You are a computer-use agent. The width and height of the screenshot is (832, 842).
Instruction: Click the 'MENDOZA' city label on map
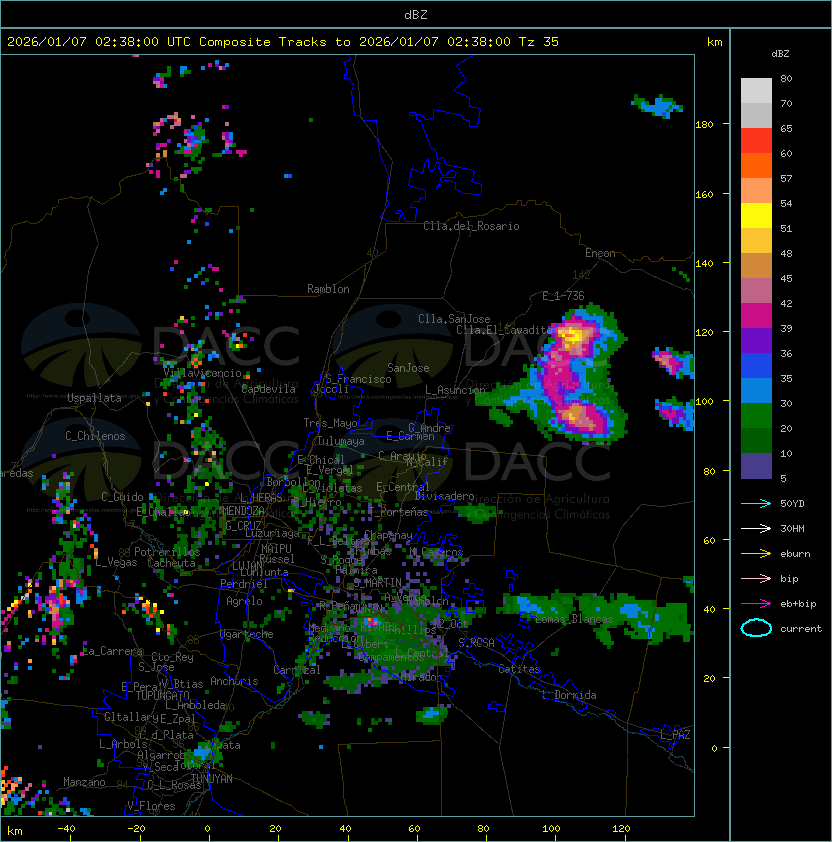pyautogui.click(x=243, y=510)
